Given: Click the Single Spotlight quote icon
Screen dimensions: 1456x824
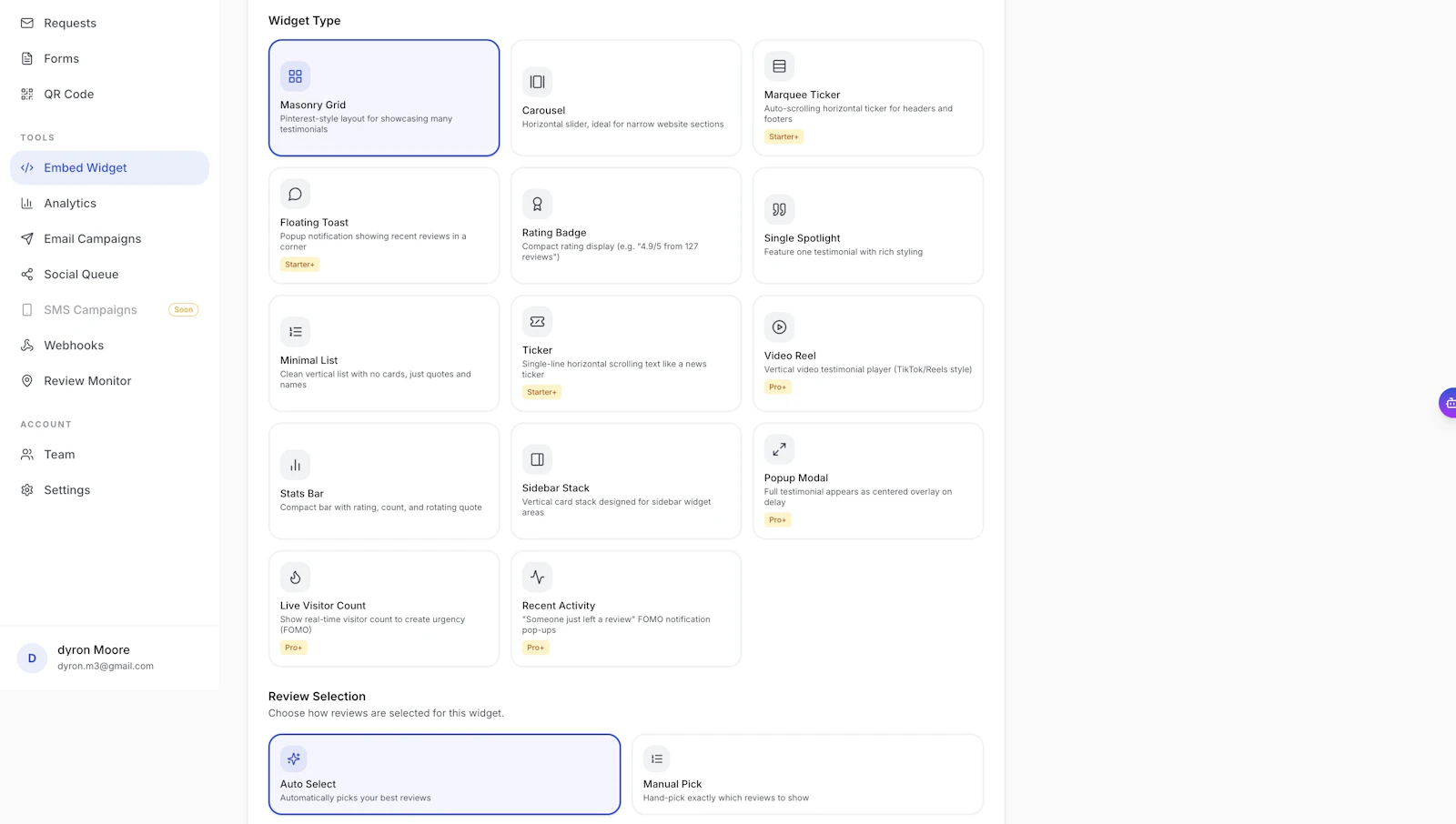Looking at the screenshot, I should [x=779, y=209].
